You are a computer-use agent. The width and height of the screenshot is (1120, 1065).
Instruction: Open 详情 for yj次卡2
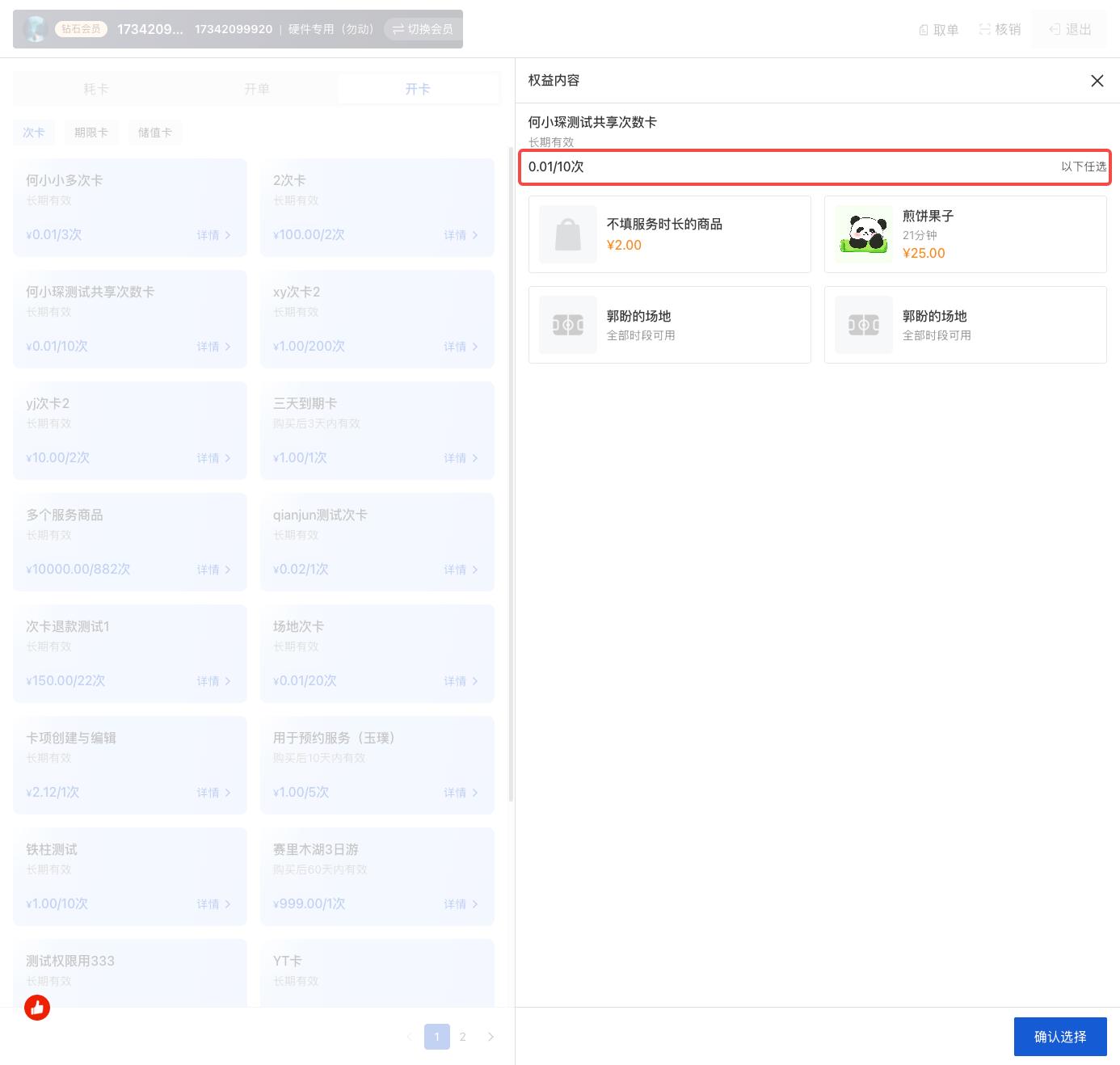pos(213,458)
